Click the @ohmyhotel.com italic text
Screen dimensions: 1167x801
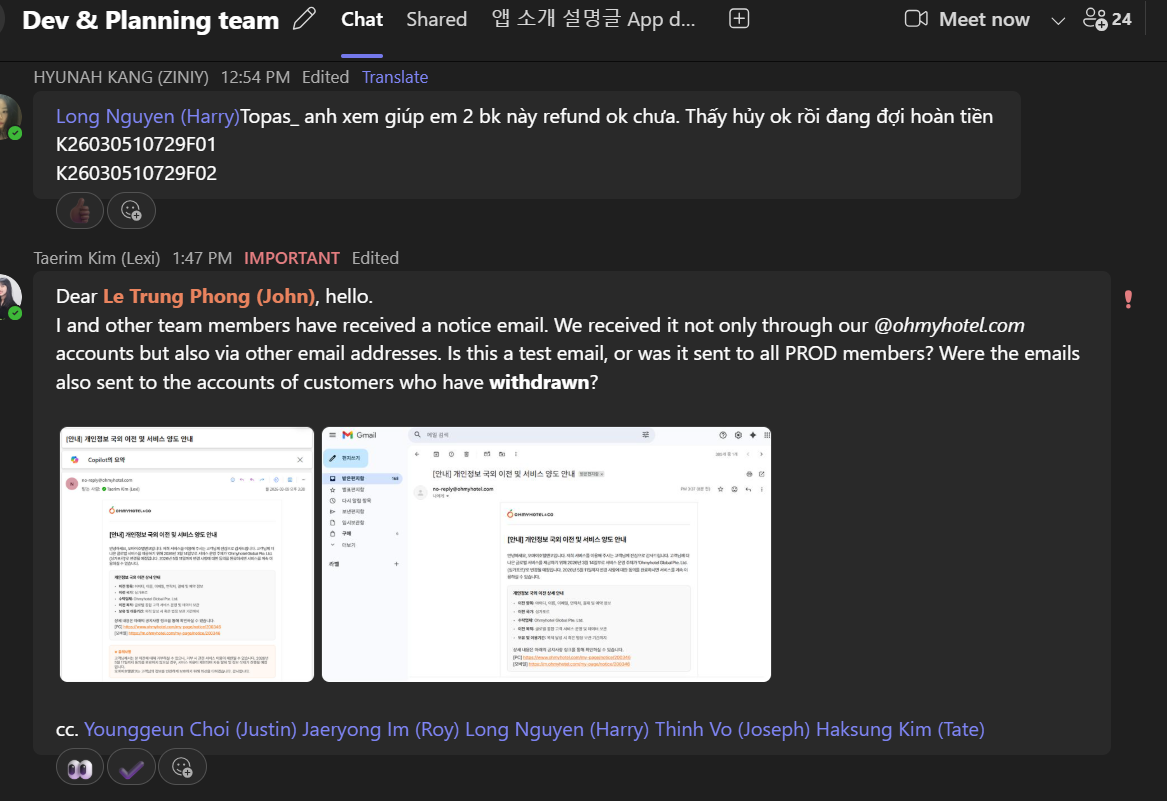point(949,325)
